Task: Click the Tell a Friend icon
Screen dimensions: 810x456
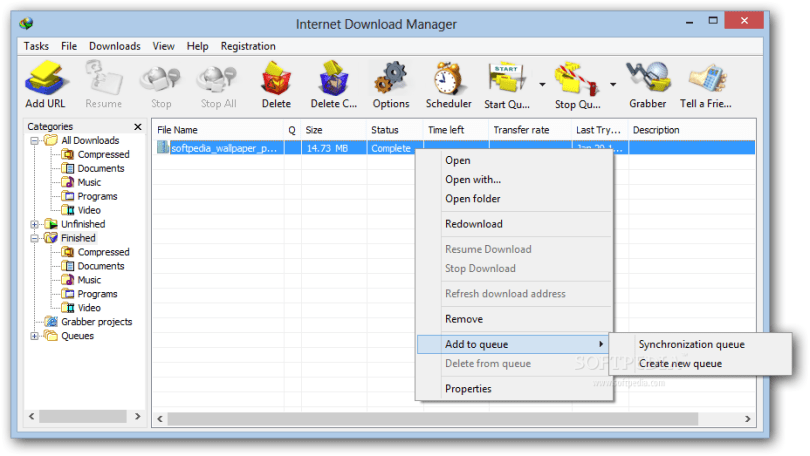Action: point(707,78)
